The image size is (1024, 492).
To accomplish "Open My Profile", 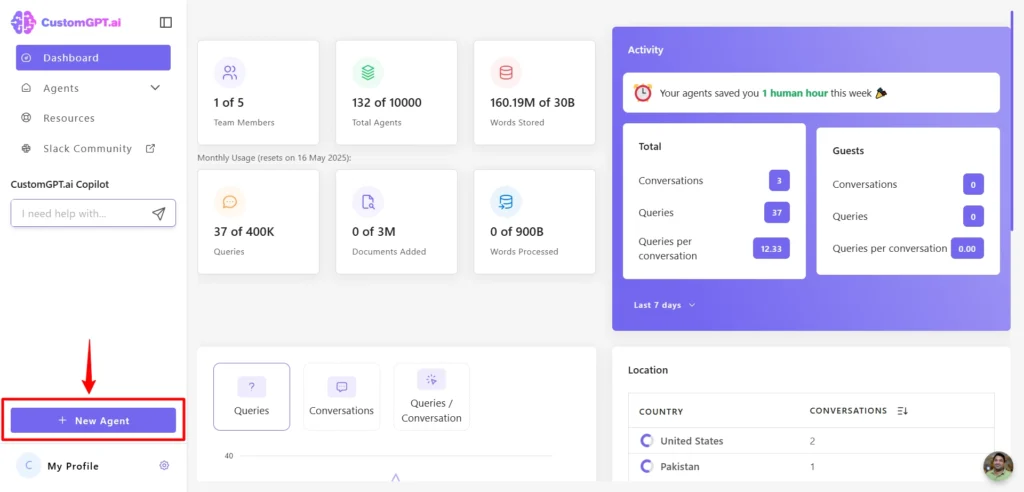I will point(73,466).
